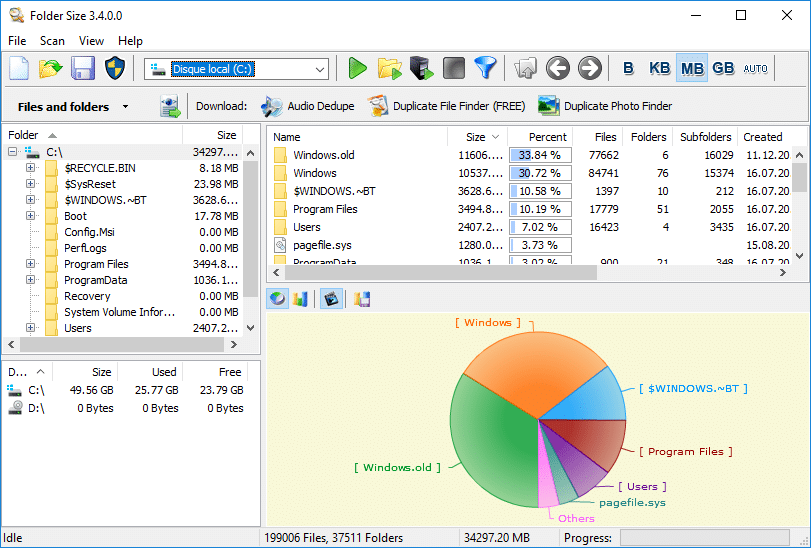Open the Disque local (C:) drive dropdown
Screen dimensions: 811x548
(x=320, y=69)
